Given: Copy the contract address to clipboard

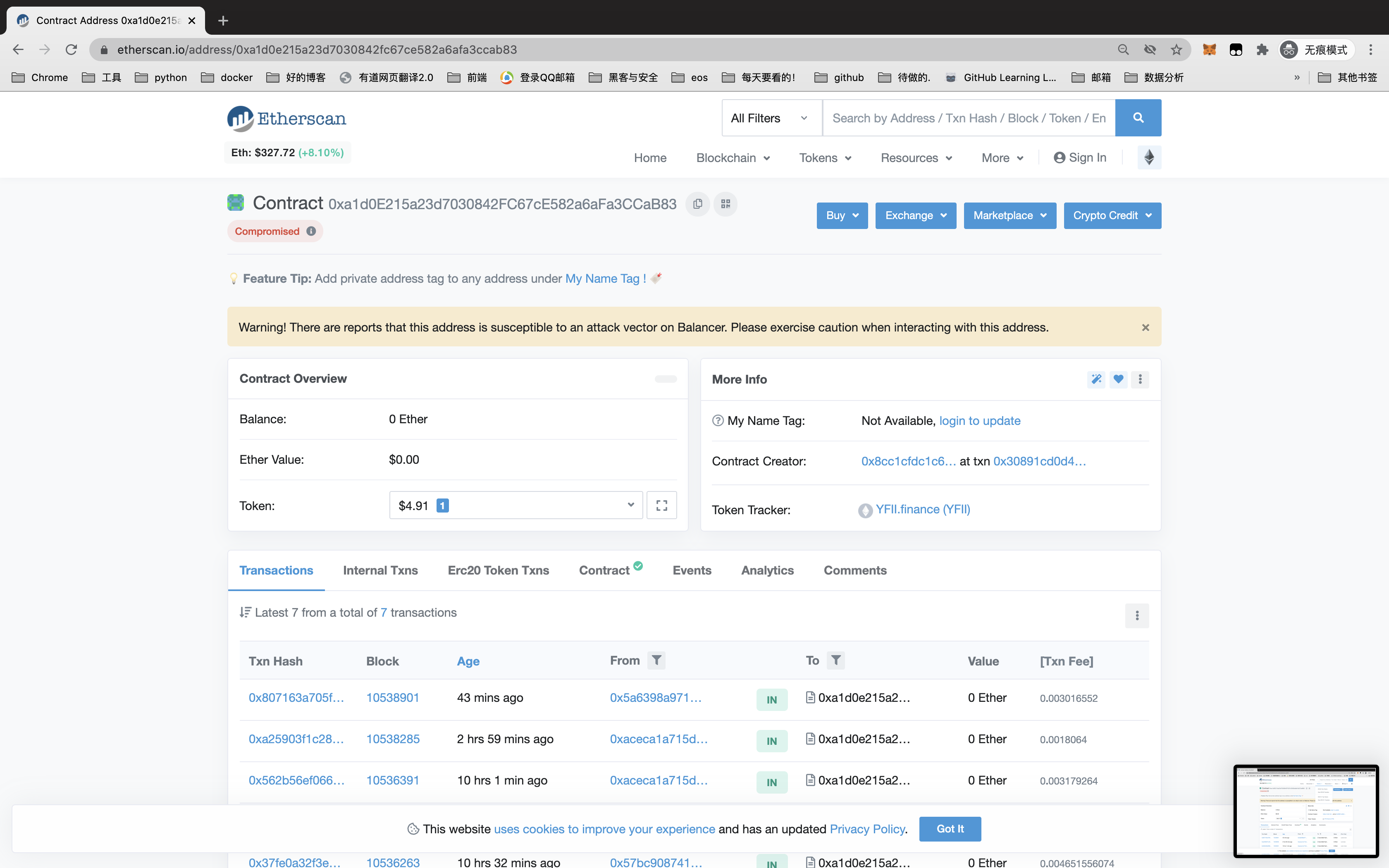Looking at the screenshot, I should 697,204.
